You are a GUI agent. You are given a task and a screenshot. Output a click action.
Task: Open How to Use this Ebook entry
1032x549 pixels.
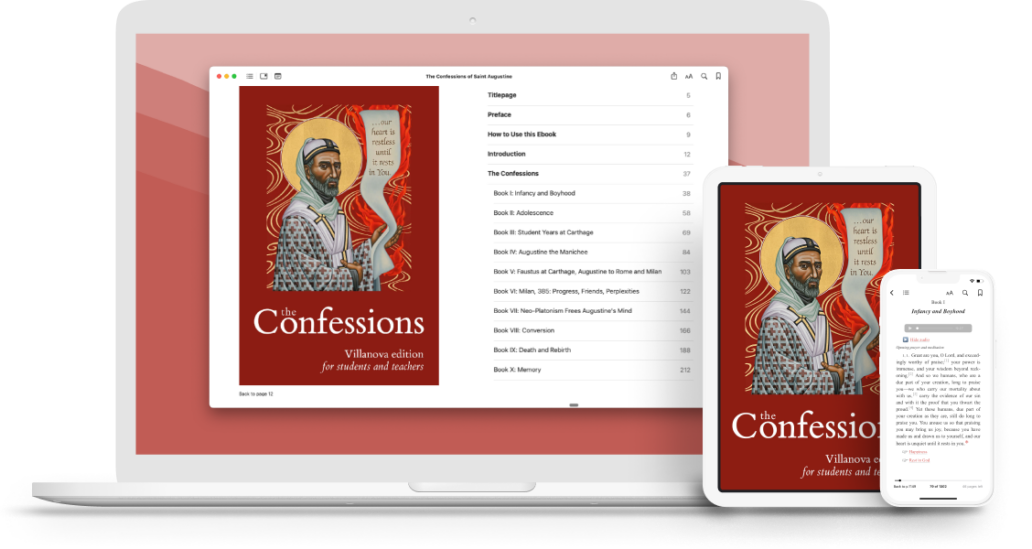coord(589,134)
